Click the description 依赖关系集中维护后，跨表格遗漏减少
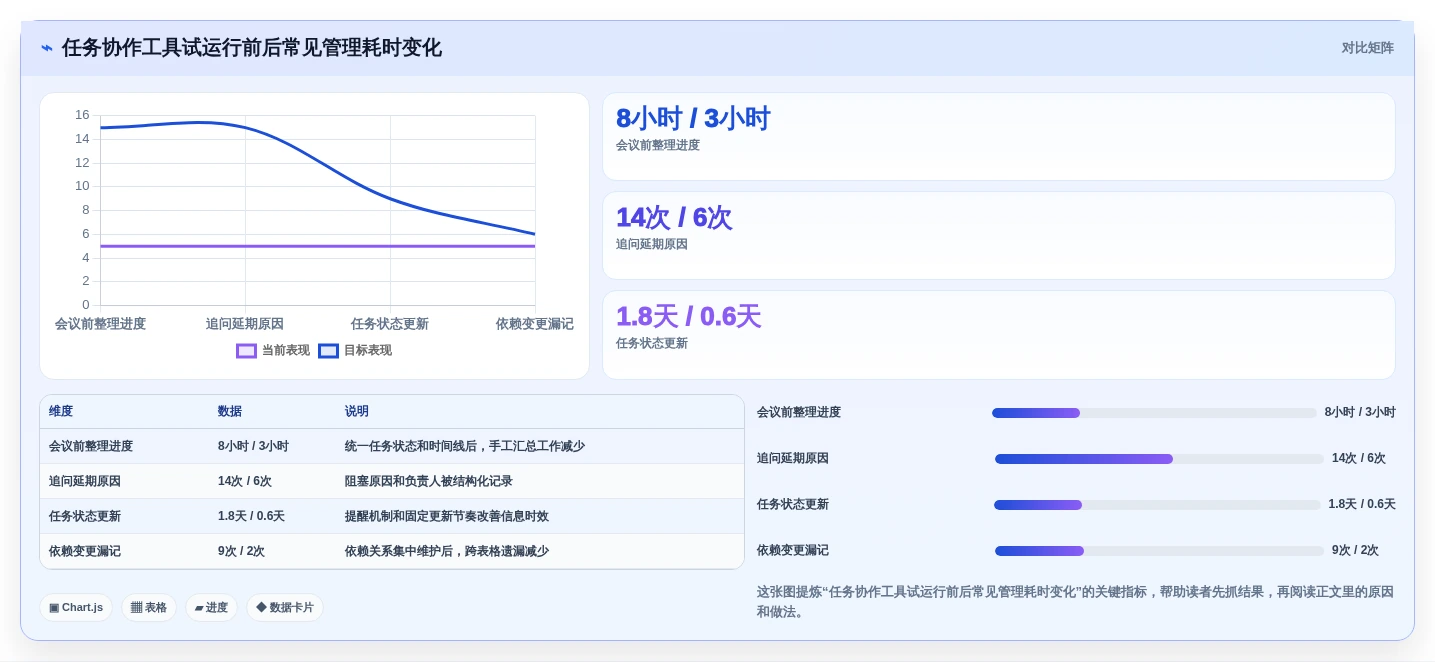 tap(447, 551)
